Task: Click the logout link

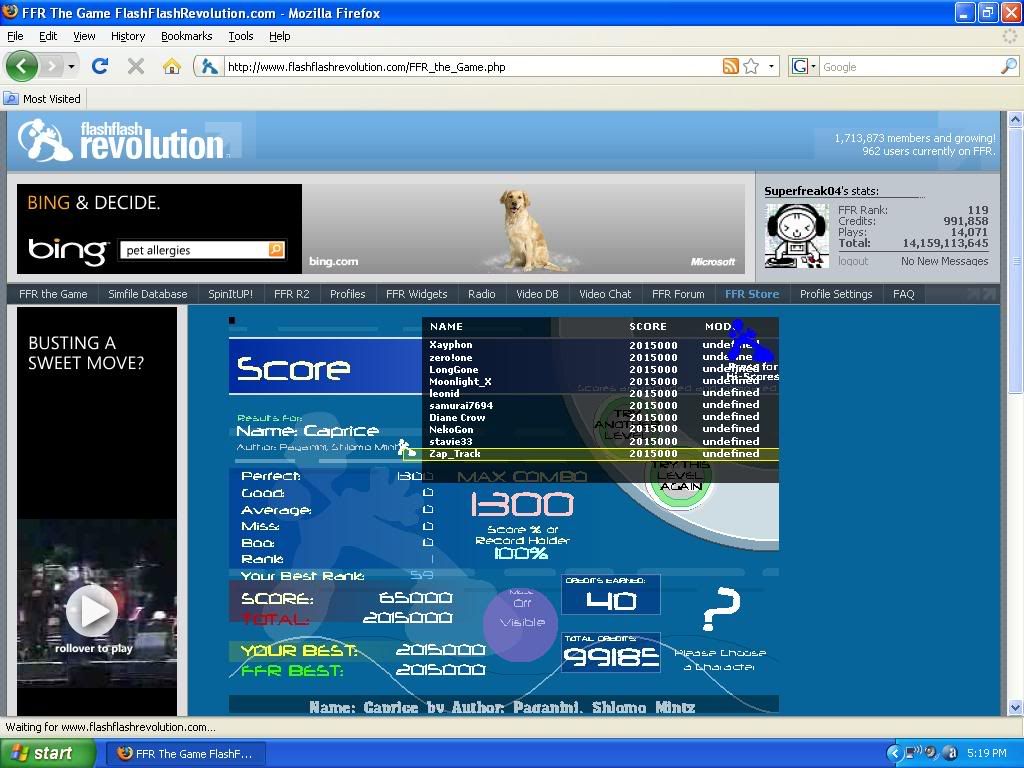Action: point(853,261)
